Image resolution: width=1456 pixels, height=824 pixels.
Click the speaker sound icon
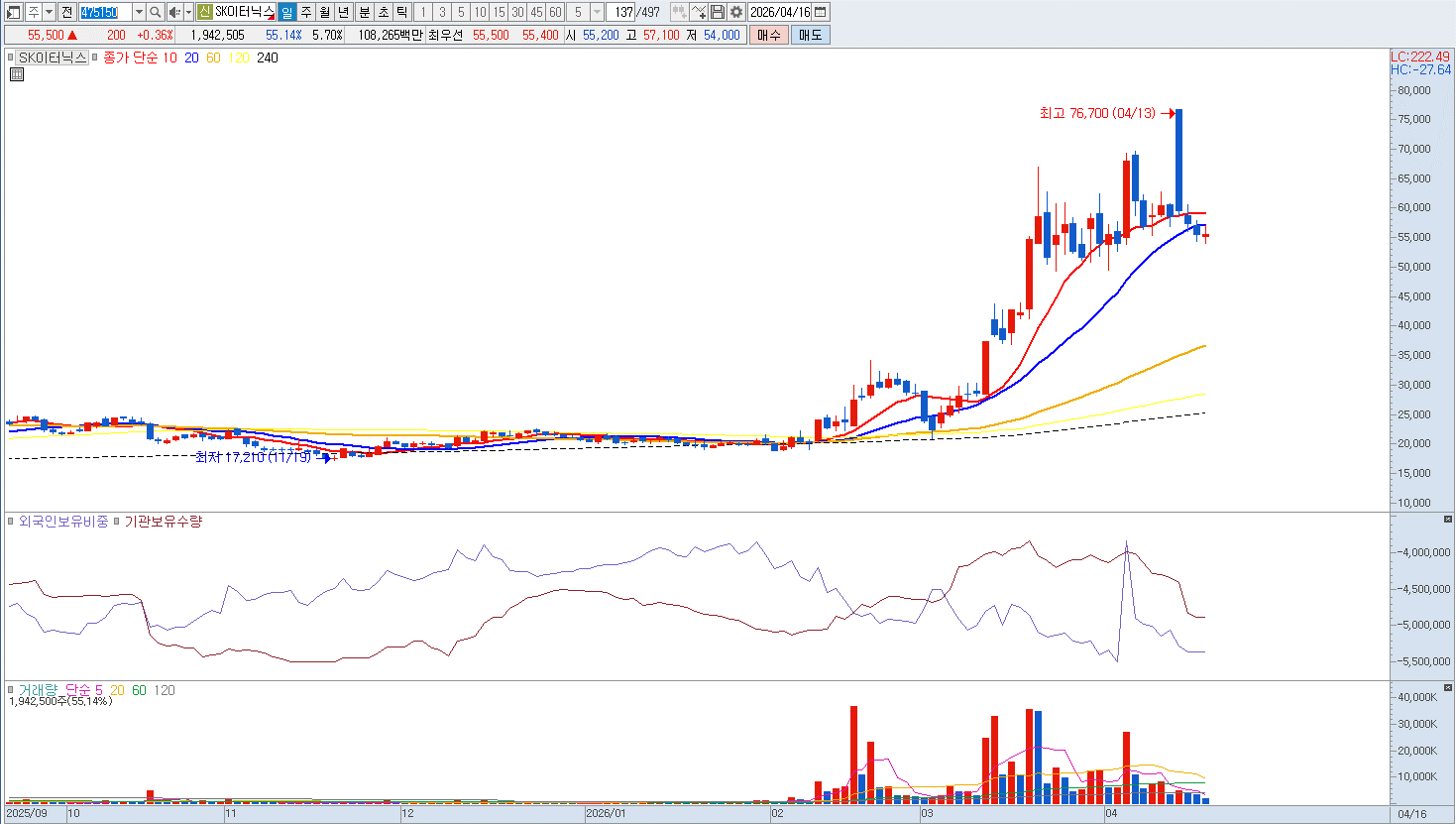(x=174, y=12)
